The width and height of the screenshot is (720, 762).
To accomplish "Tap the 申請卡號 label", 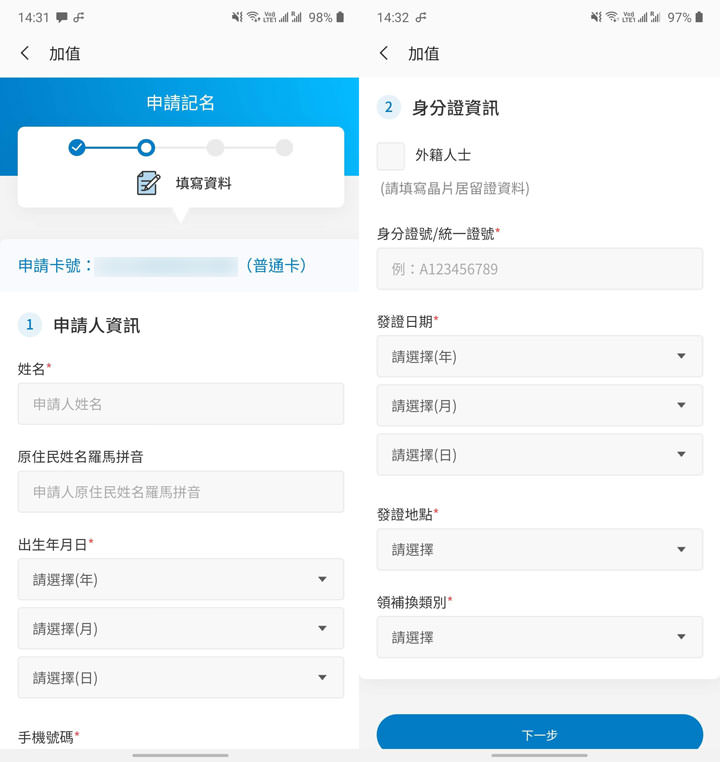I will tap(55, 266).
